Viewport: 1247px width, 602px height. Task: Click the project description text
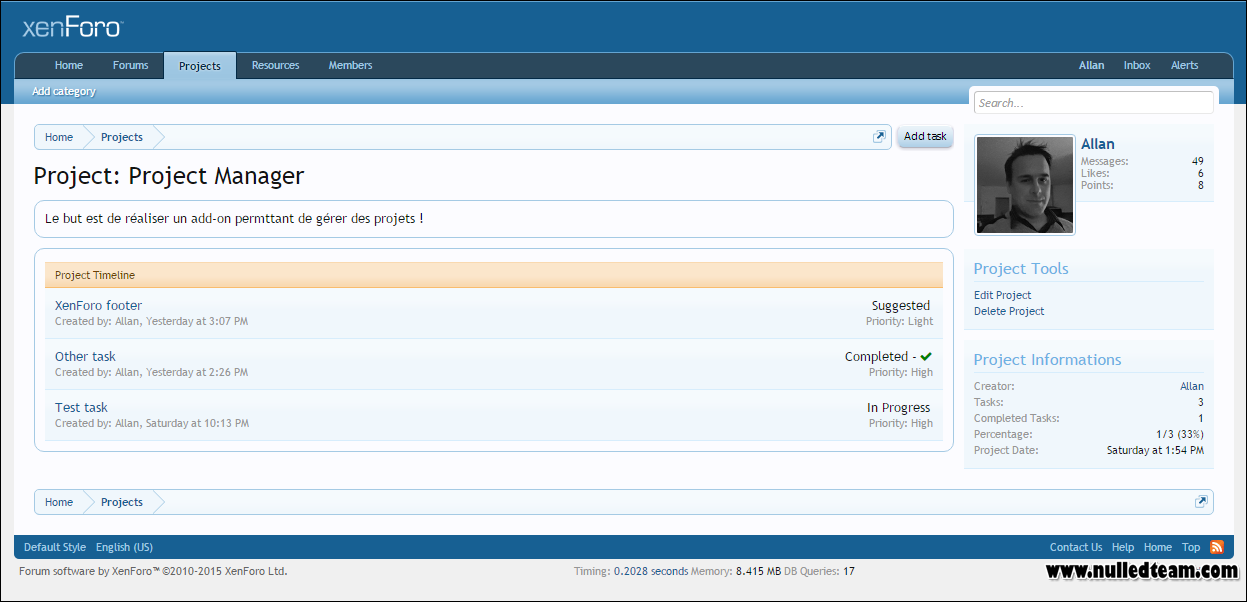(234, 218)
